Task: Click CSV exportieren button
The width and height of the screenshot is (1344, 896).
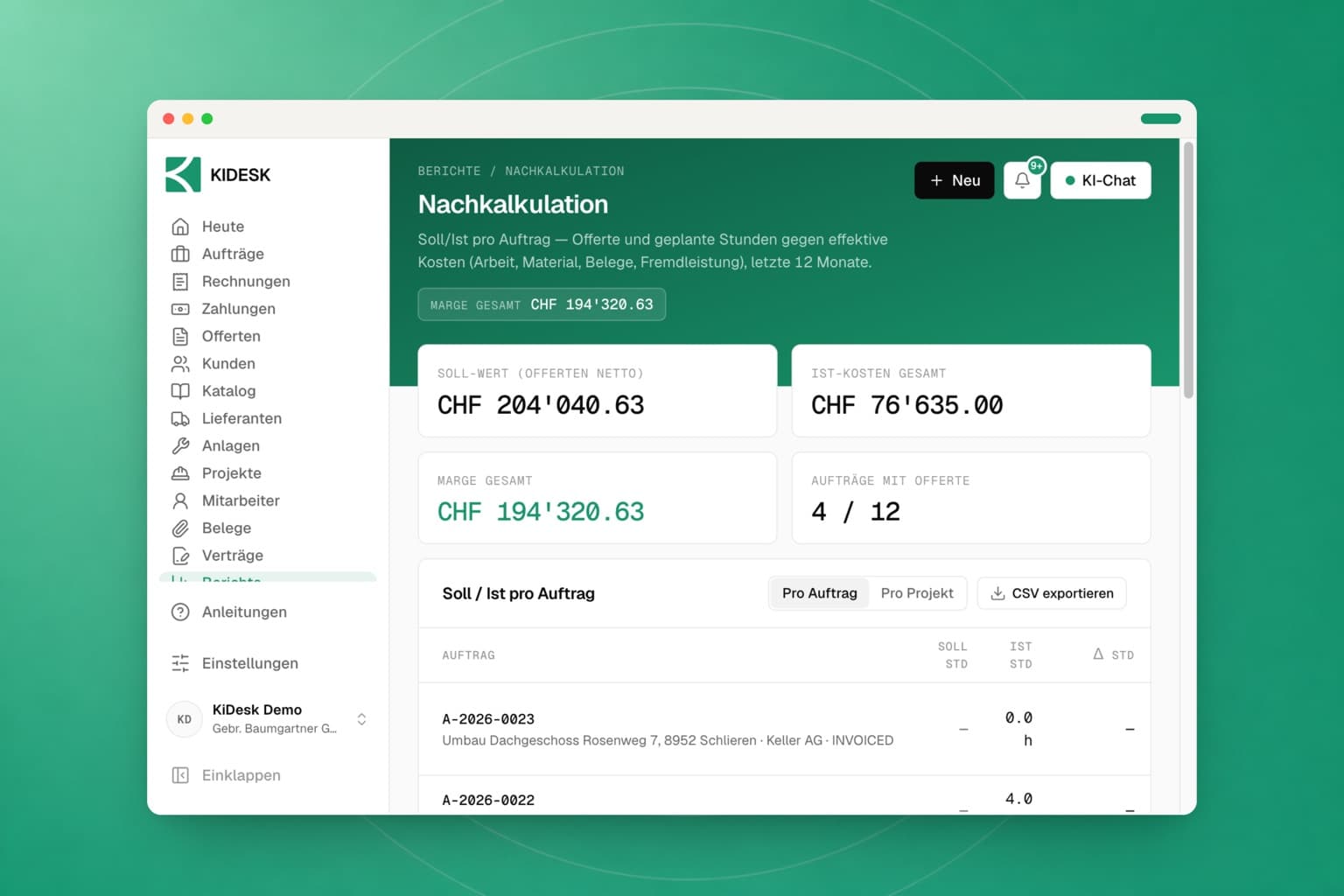Action: [1052, 593]
